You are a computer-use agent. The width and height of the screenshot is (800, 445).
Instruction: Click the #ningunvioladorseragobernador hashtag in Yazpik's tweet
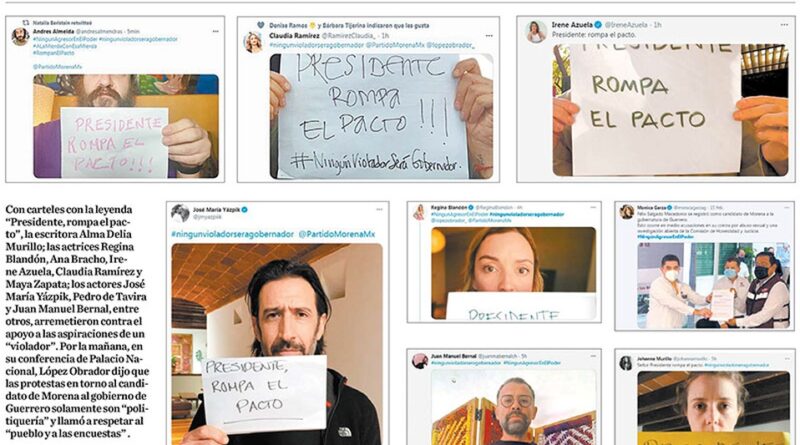coord(233,234)
